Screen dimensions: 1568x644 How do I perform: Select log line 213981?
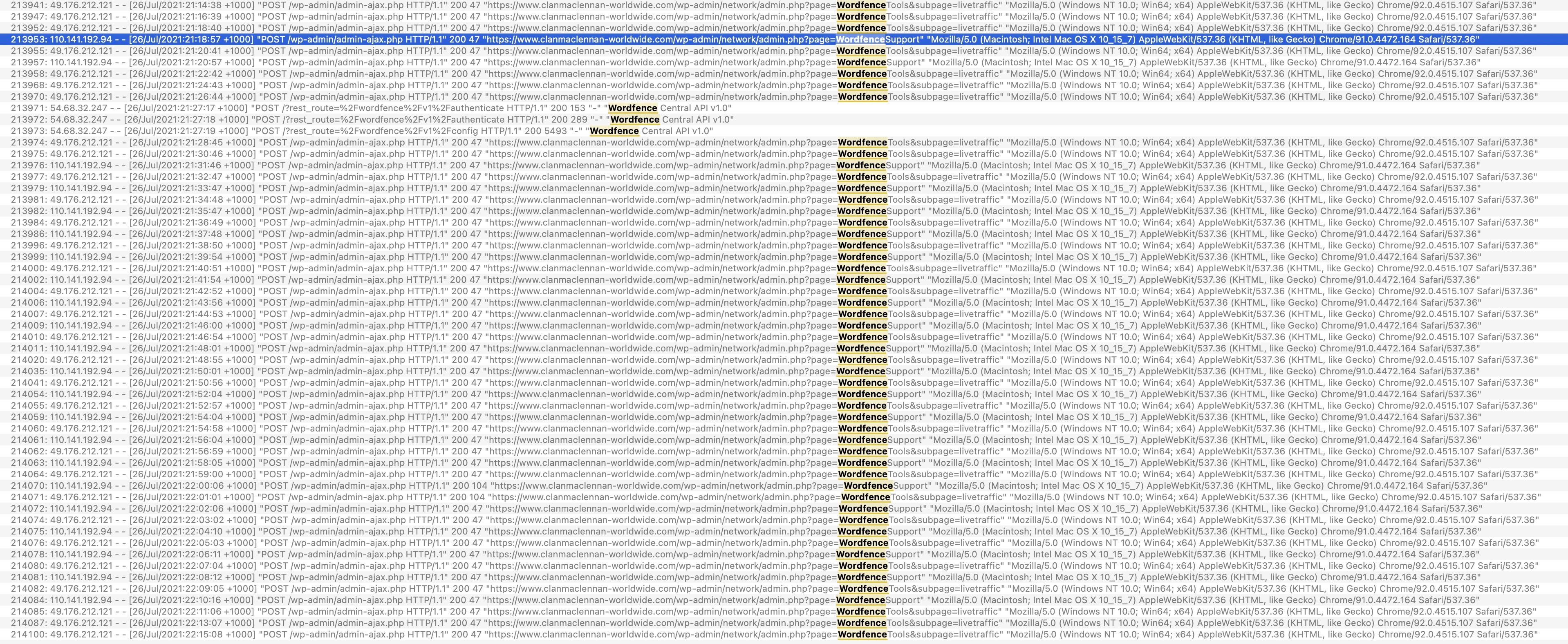click(784, 200)
